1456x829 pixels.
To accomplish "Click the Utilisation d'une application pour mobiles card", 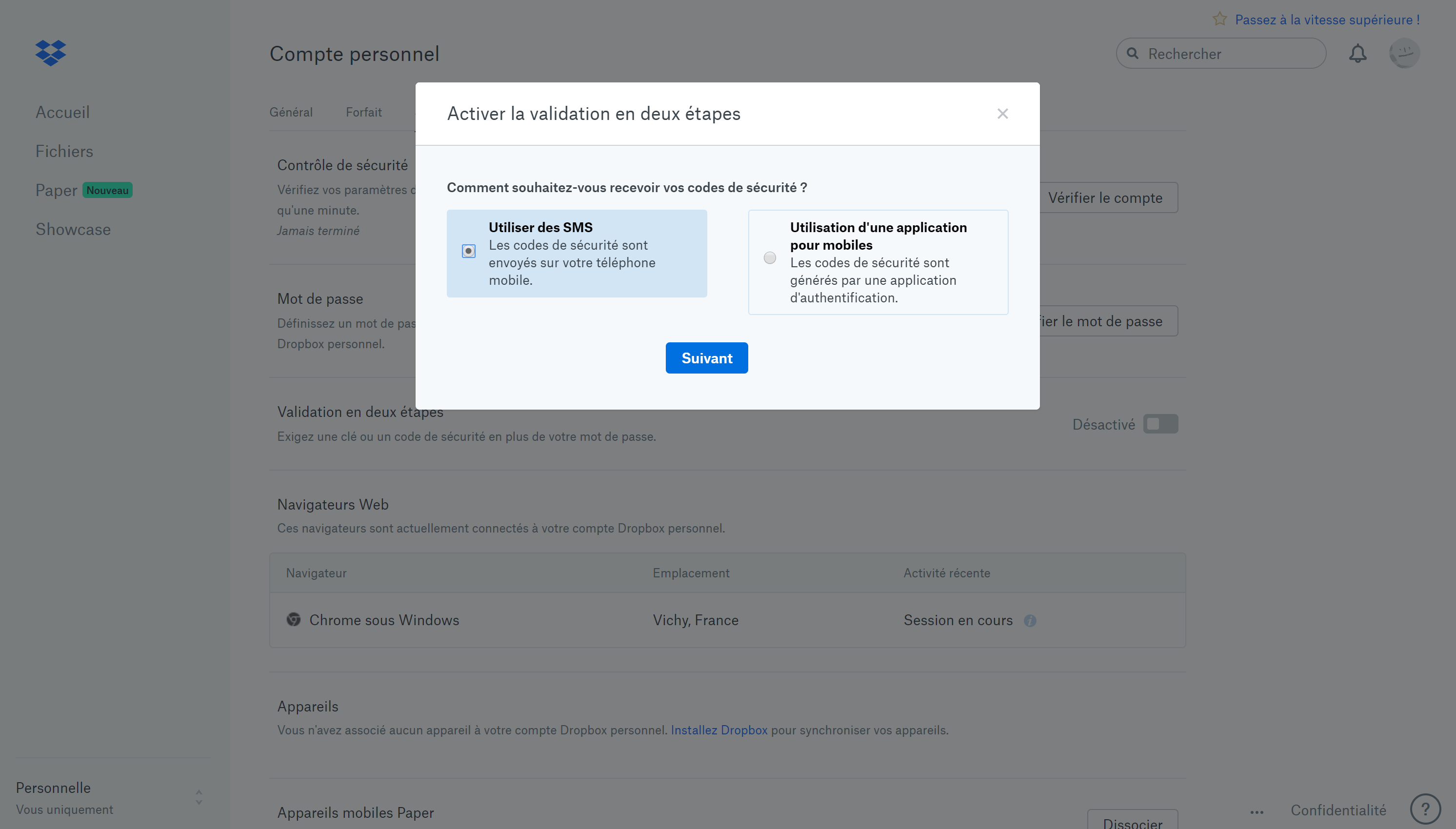I will [878, 262].
